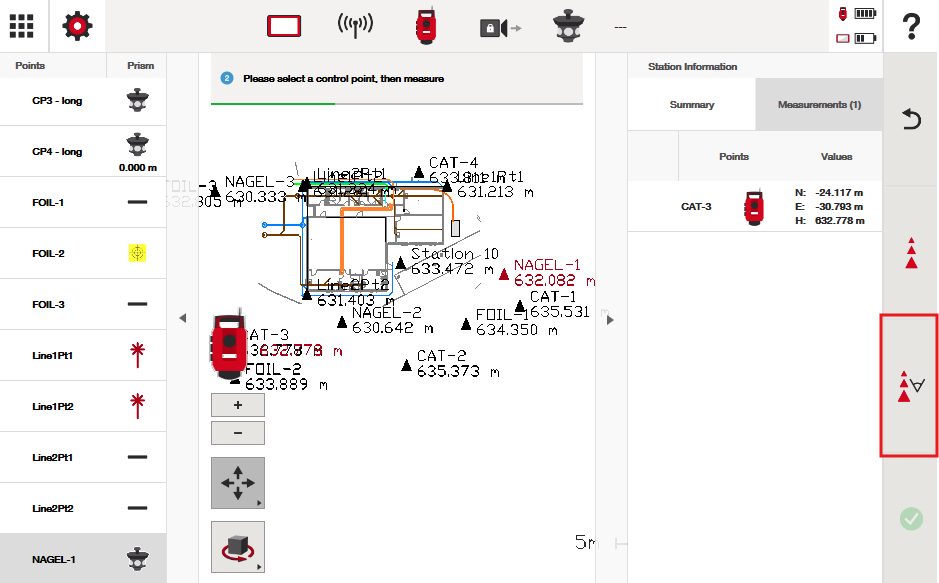The image size is (939, 583).
Task: Open the Measurements (1) tab
Action: (x=819, y=105)
